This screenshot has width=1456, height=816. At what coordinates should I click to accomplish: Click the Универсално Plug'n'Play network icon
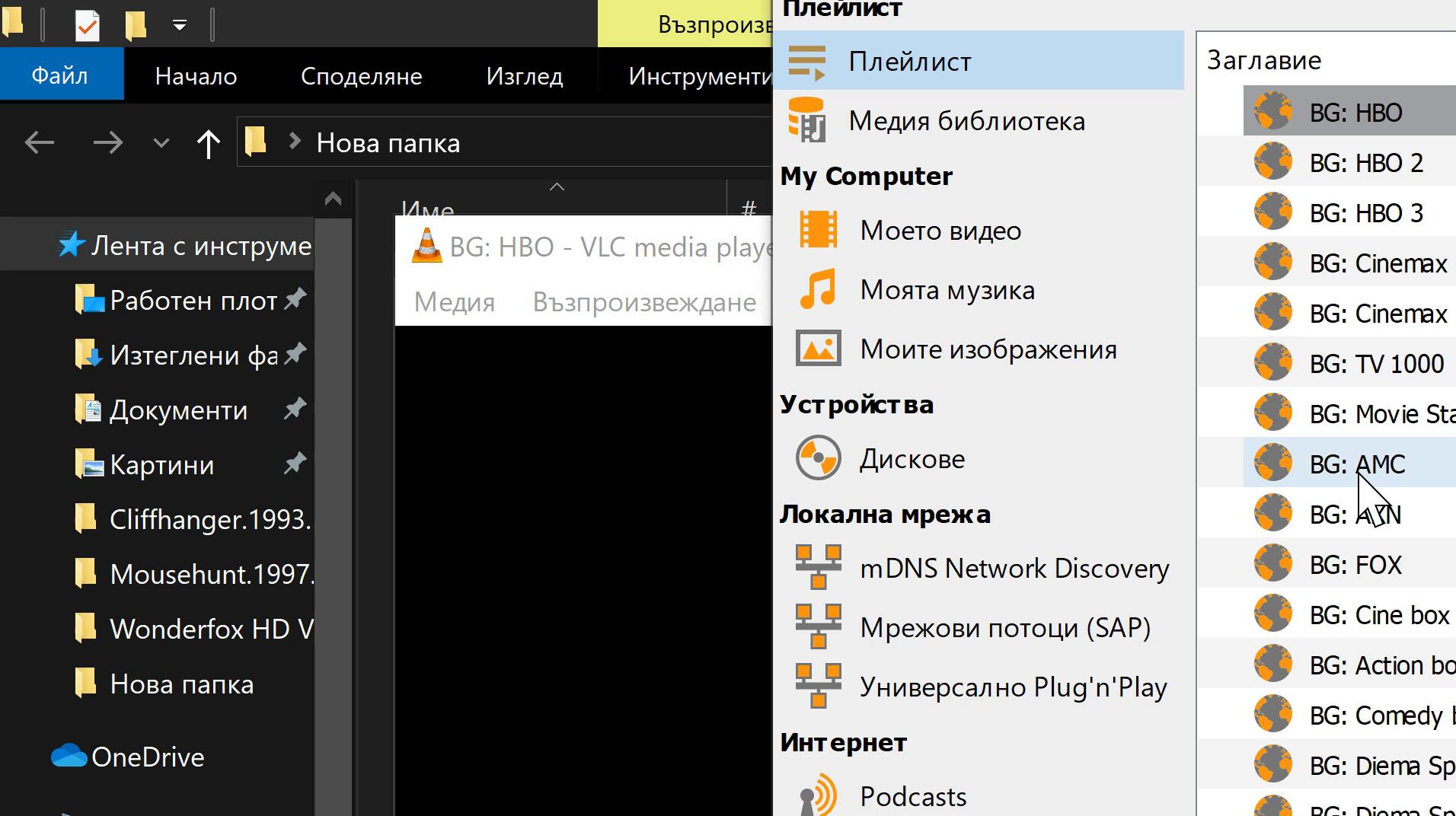pos(818,687)
